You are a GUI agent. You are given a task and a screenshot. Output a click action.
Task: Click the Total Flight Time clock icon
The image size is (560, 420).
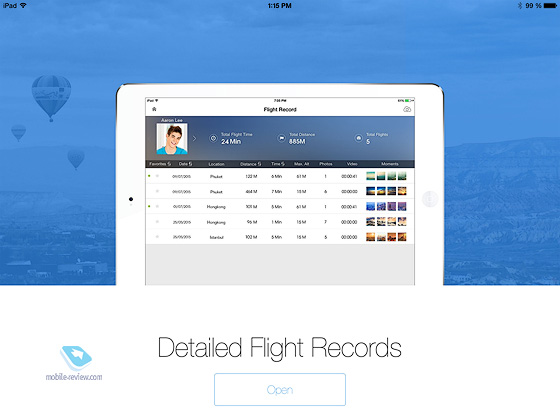[x=213, y=138]
